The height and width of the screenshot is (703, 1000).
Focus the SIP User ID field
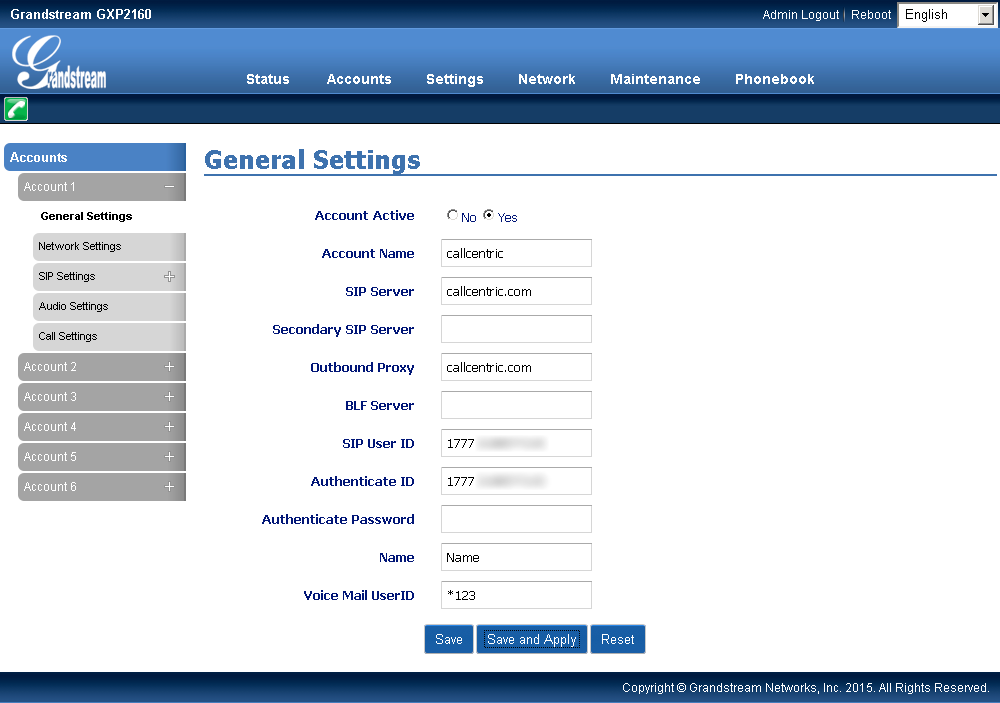coord(516,443)
